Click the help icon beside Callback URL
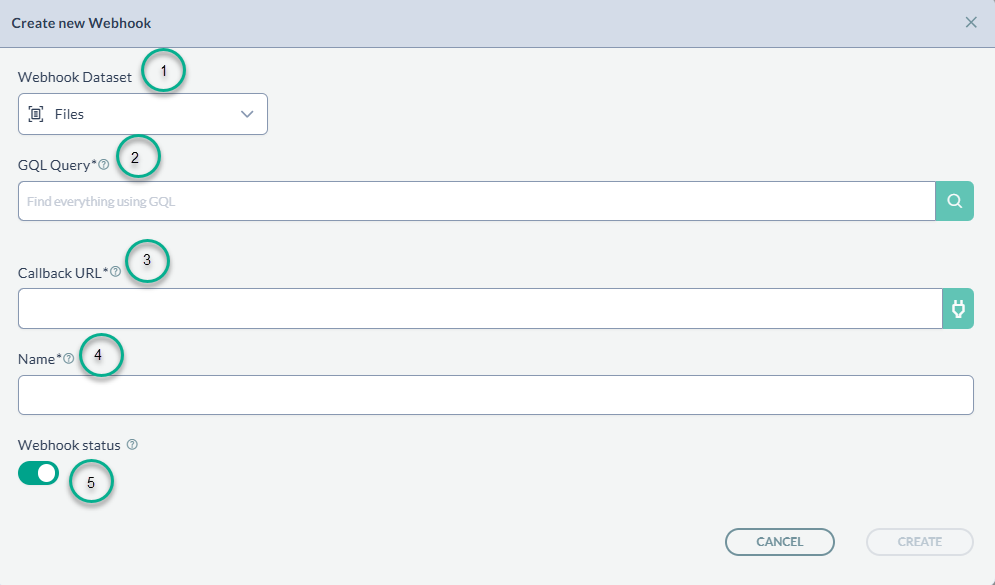This screenshot has width=995, height=585. coord(115,271)
